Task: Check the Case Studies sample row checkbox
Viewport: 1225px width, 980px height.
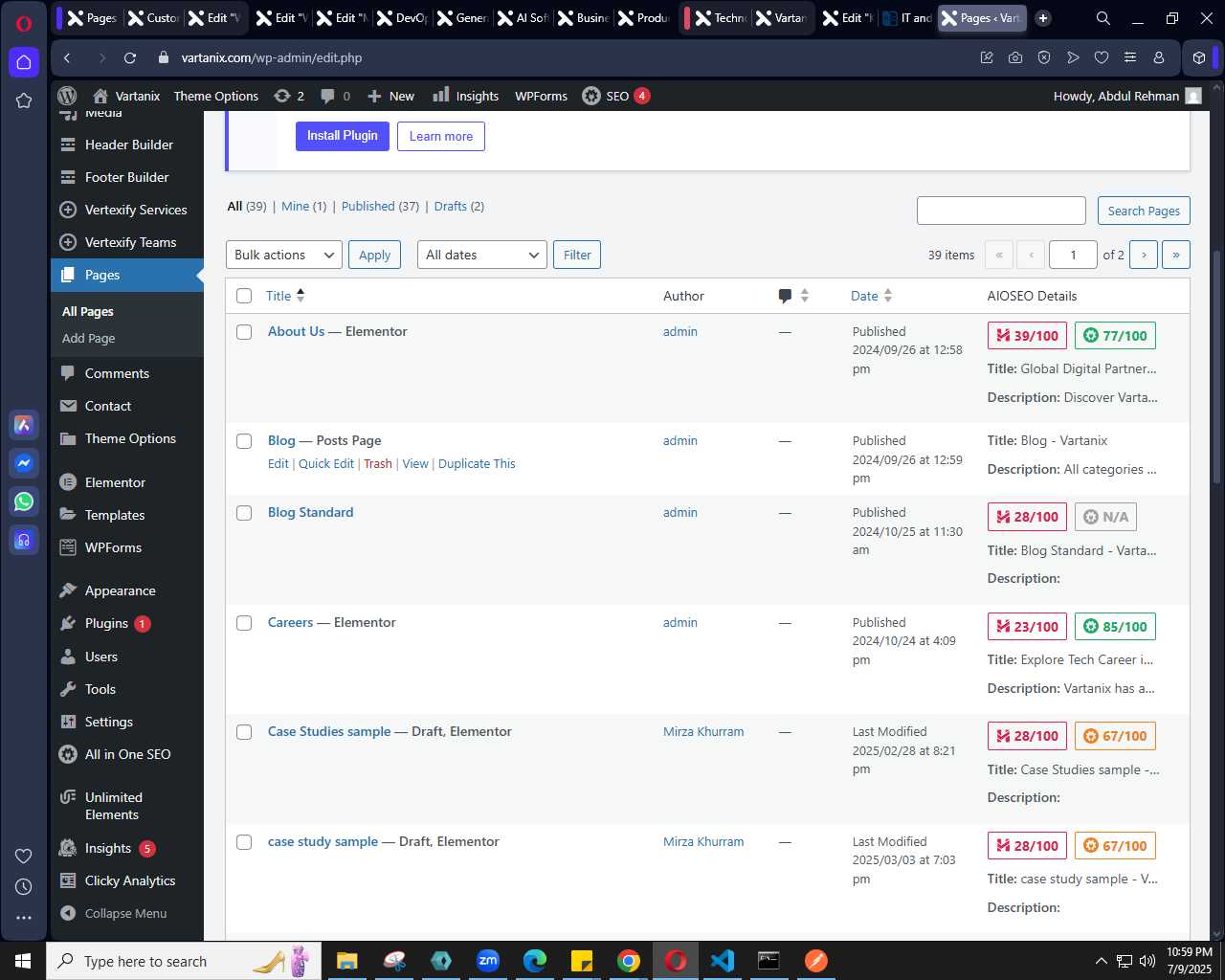Action: (244, 732)
